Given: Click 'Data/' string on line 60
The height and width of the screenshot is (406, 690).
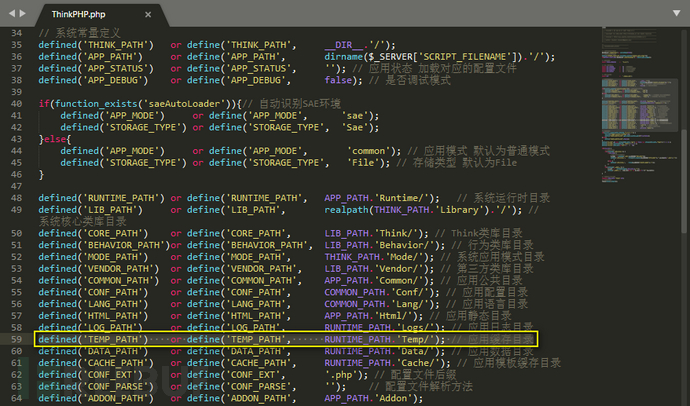Looking at the screenshot, I should 415,351.
